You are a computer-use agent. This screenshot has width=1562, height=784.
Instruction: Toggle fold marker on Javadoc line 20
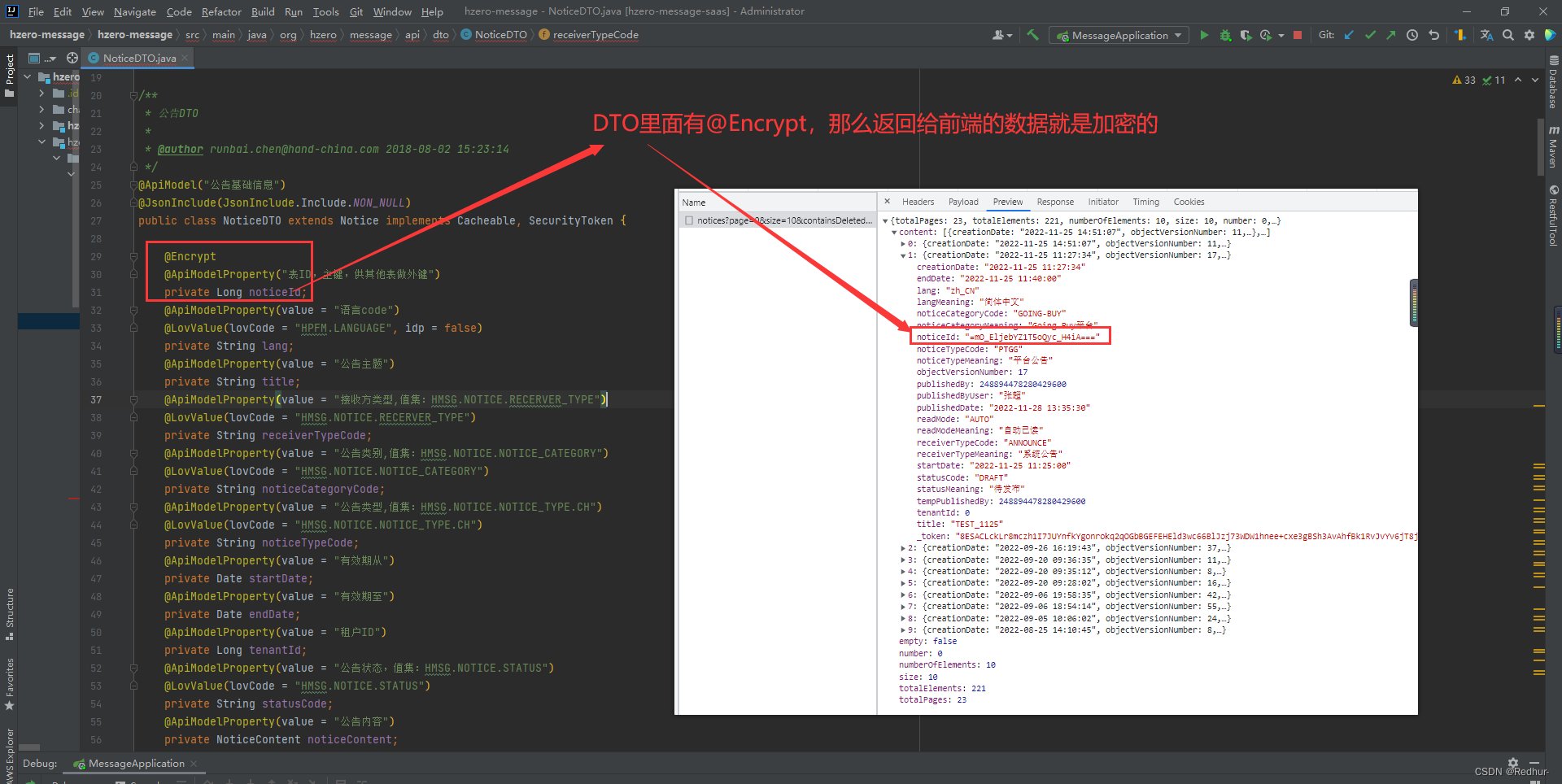(x=133, y=95)
